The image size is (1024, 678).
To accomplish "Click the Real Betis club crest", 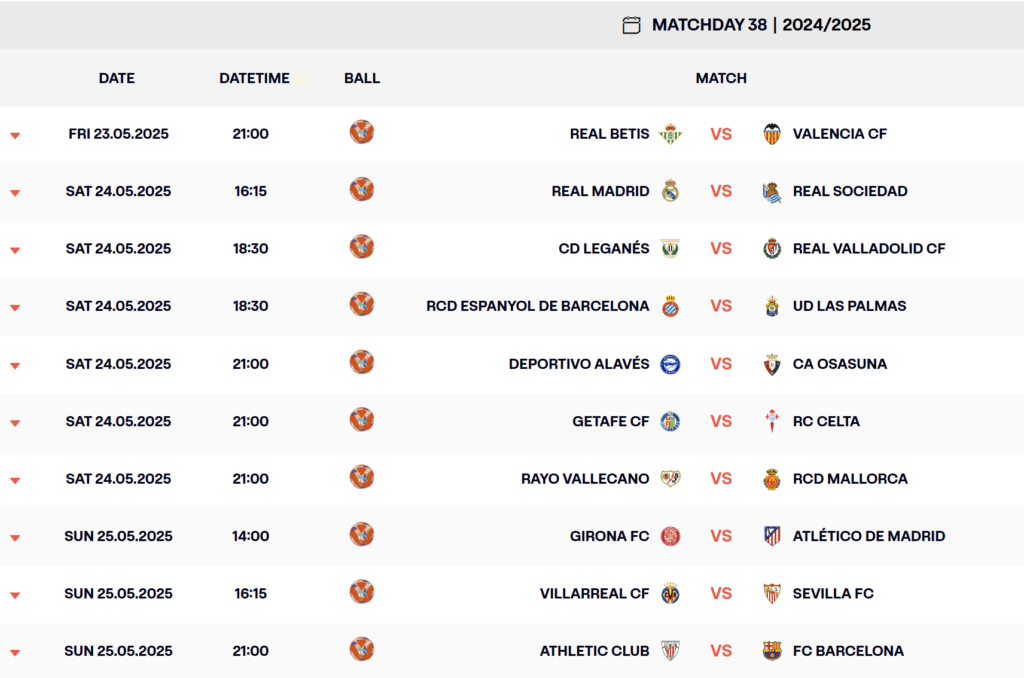I will tap(670, 134).
